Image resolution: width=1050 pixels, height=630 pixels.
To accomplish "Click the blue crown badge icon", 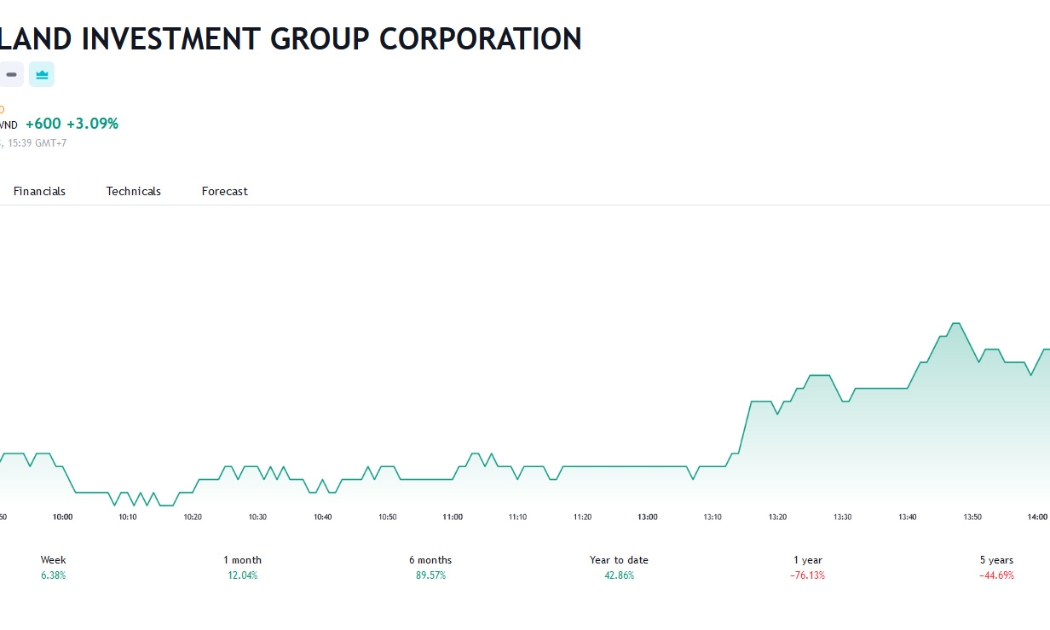I will click(x=42, y=74).
